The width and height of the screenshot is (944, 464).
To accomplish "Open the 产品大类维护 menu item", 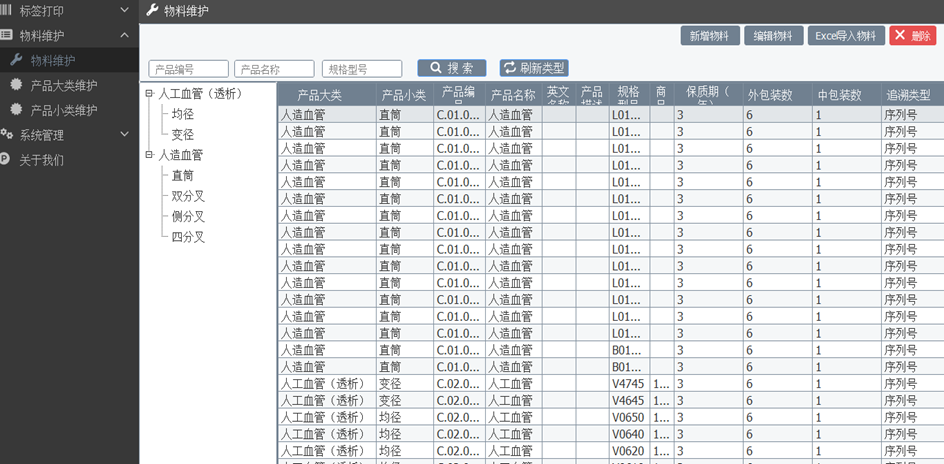I will click(x=64, y=85).
